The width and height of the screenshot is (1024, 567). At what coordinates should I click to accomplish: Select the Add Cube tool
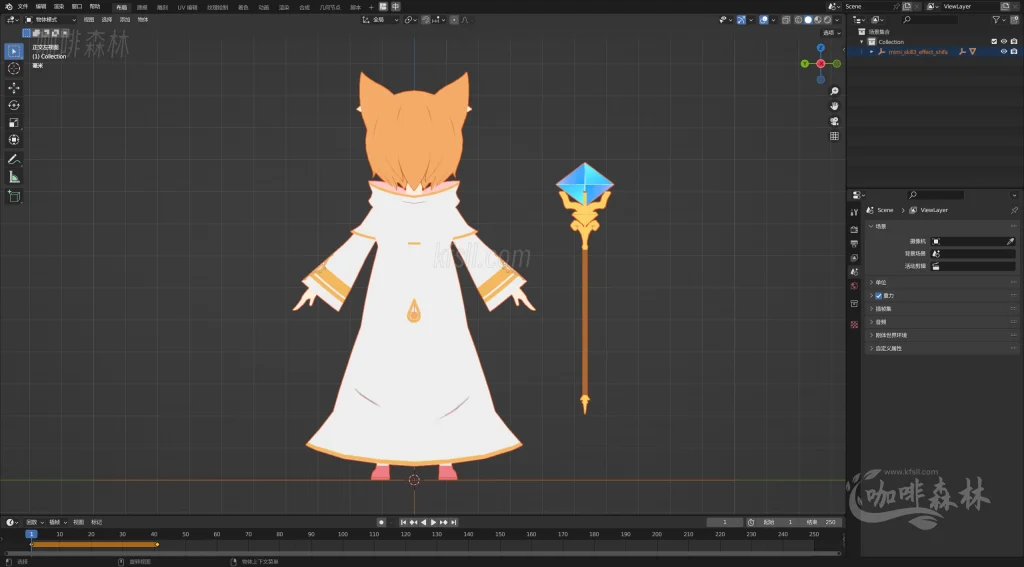point(14,196)
